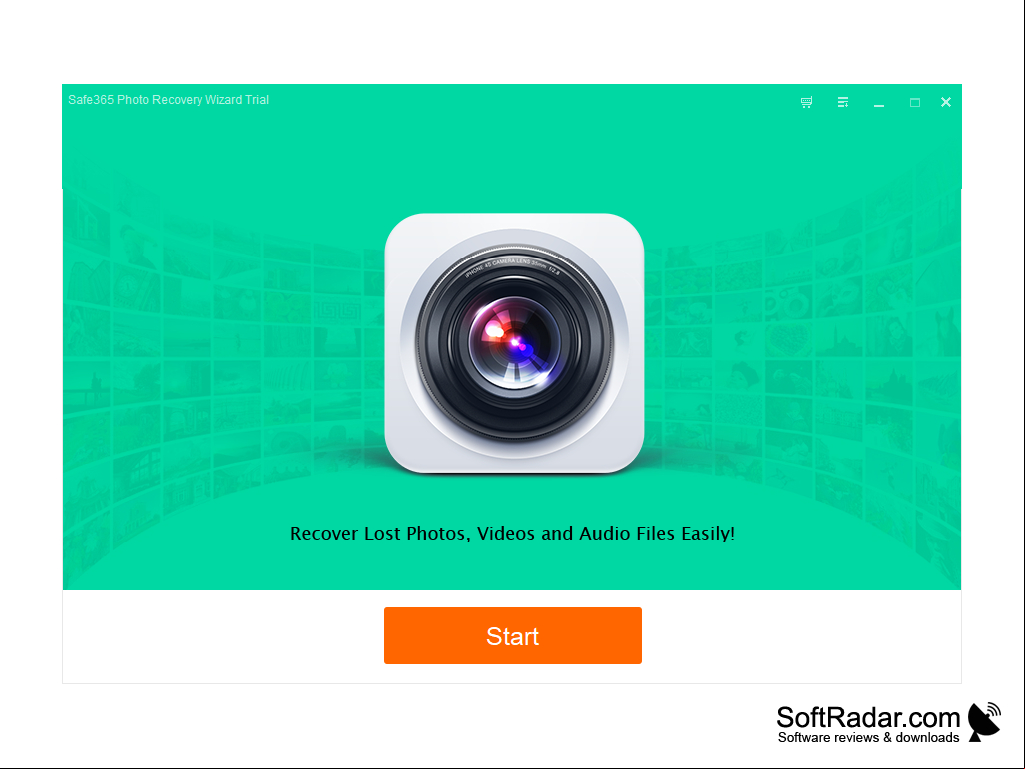The height and width of the screenshot is (769, 1025).
Task: Click the faded photo wall on left
Action: pos(216,366)
